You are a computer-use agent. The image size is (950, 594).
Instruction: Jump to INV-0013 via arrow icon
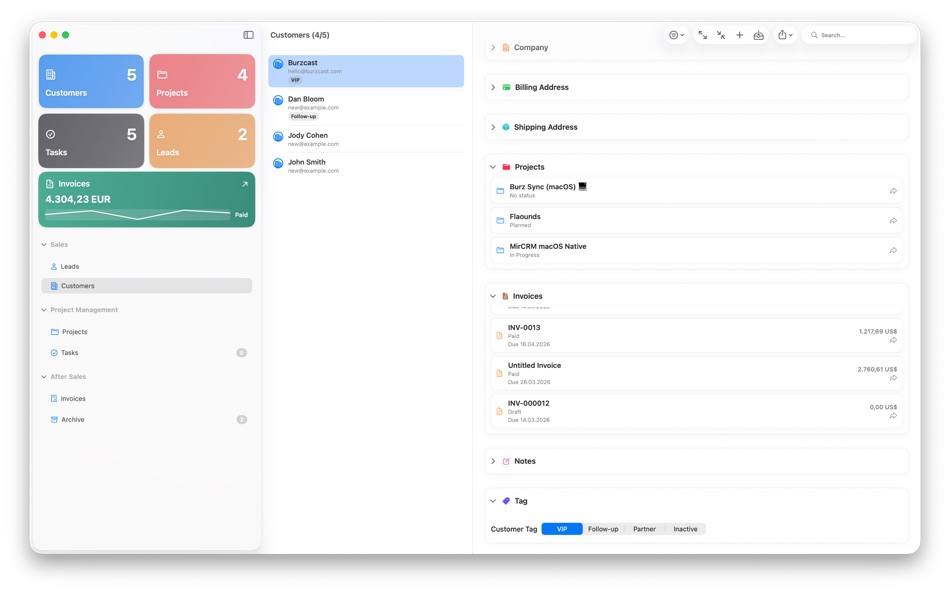[x=893, y=340]
